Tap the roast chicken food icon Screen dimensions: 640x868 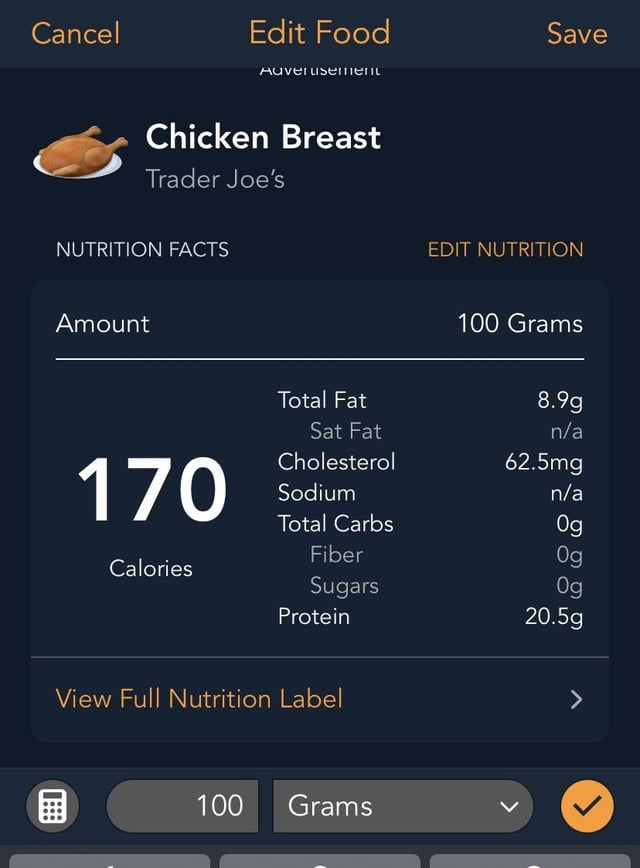[80, 151]
